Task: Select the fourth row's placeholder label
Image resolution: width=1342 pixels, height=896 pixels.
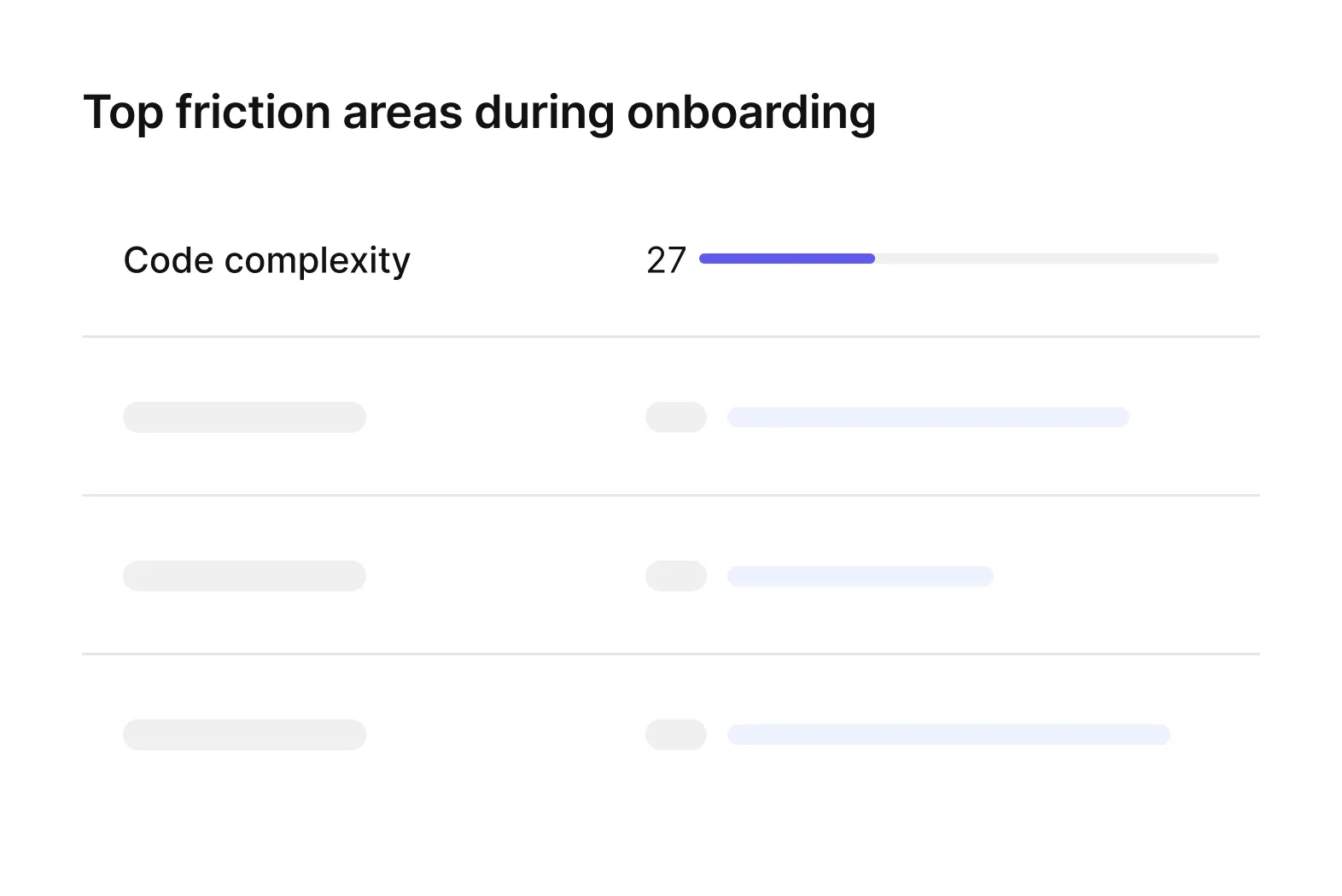Action: (x=244, y=735)
